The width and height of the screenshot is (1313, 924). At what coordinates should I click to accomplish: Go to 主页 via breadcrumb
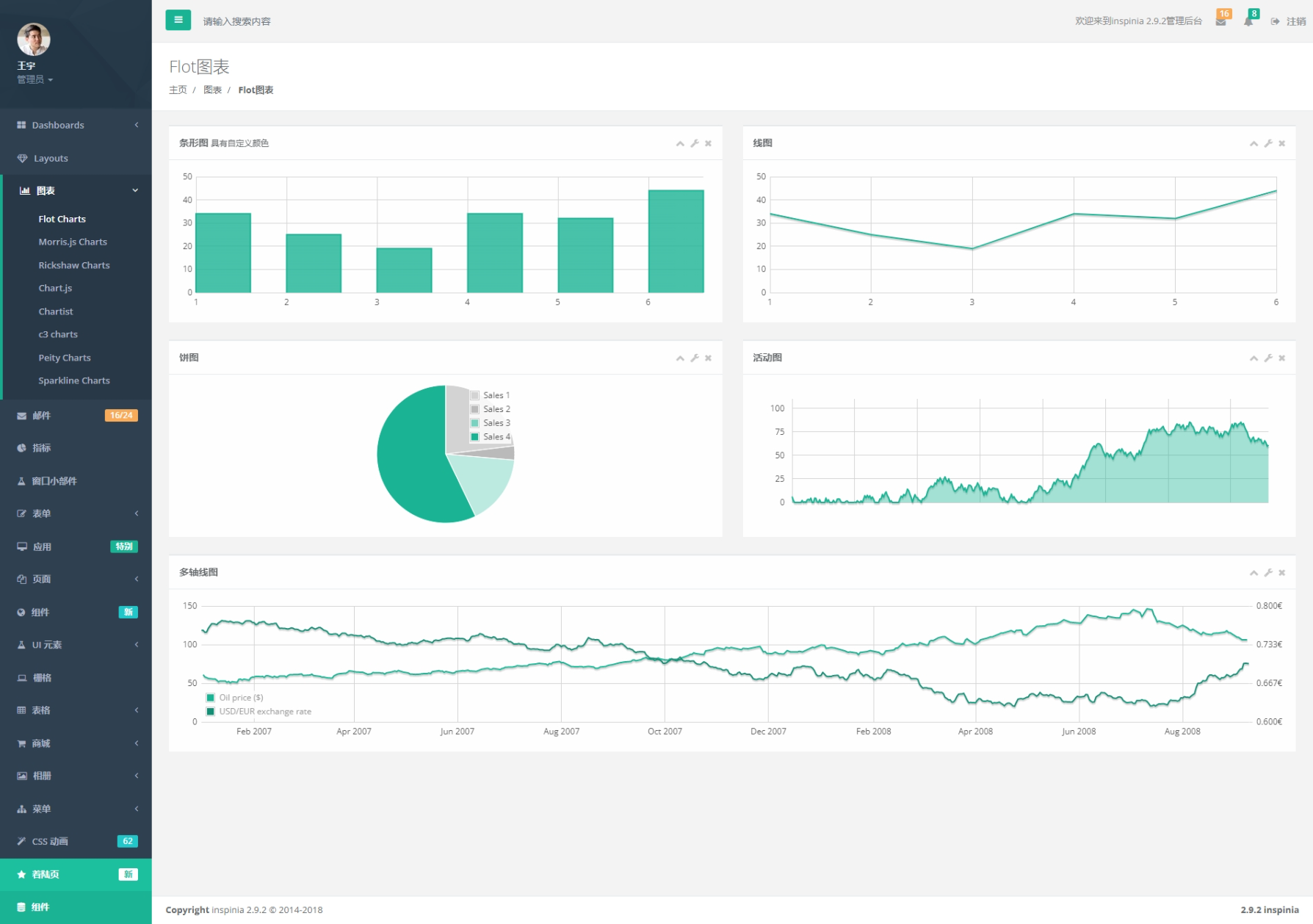[178, 90]
